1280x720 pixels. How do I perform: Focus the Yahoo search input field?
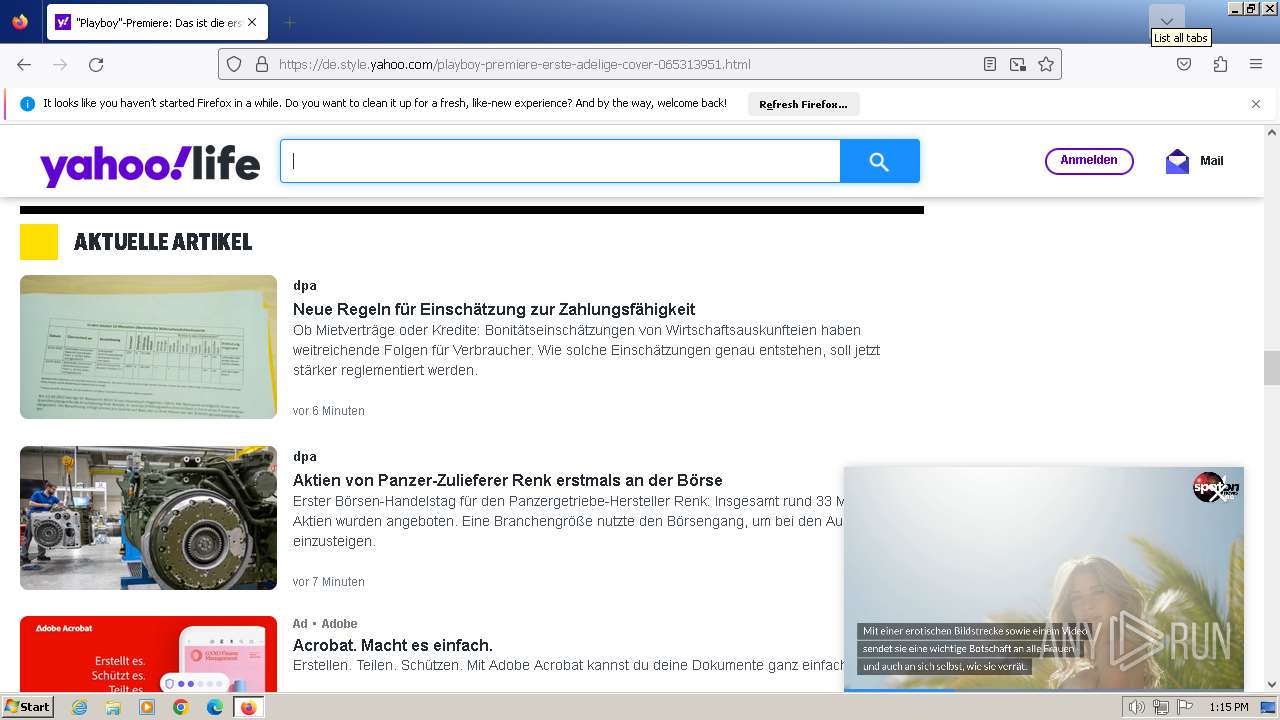click(560, 161)
